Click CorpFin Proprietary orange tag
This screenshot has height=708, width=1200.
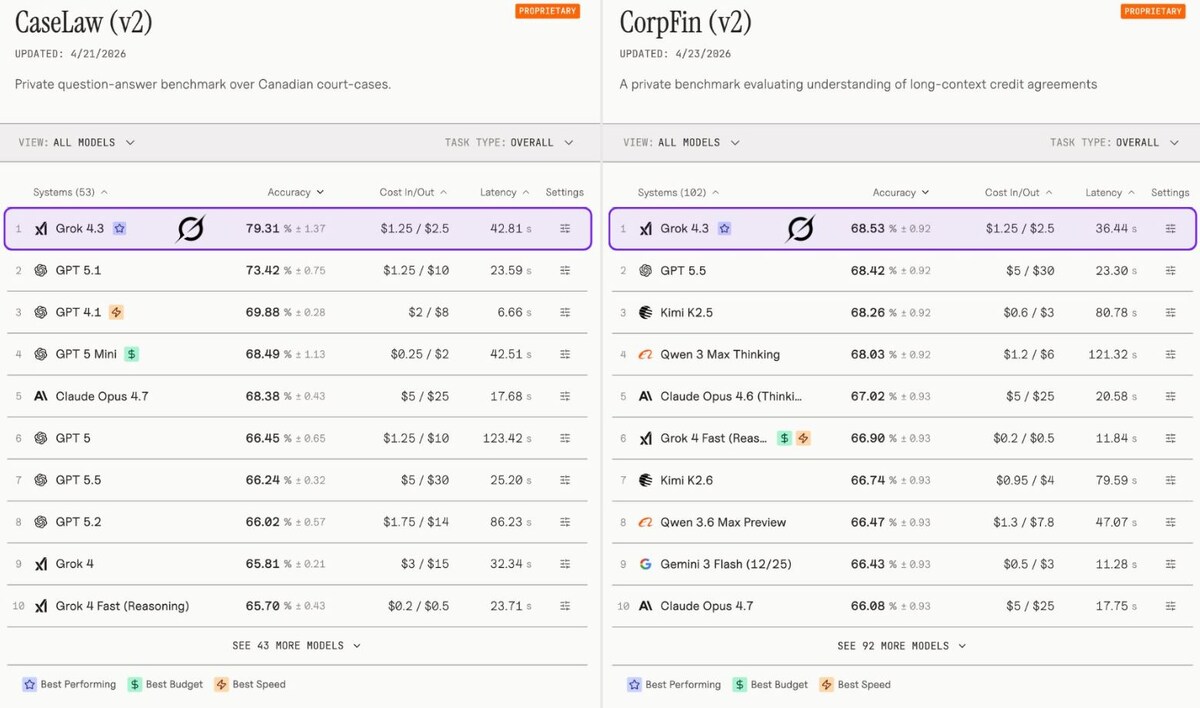point(1152,11)
